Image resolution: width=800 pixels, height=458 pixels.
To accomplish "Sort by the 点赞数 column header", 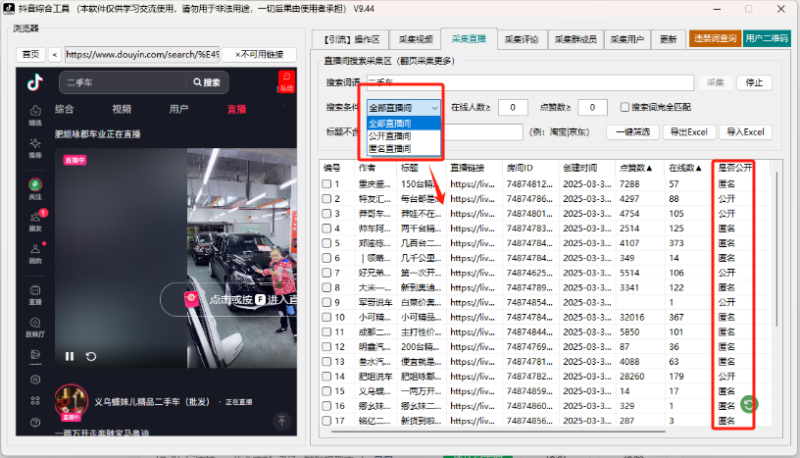I will coord(636,168).
